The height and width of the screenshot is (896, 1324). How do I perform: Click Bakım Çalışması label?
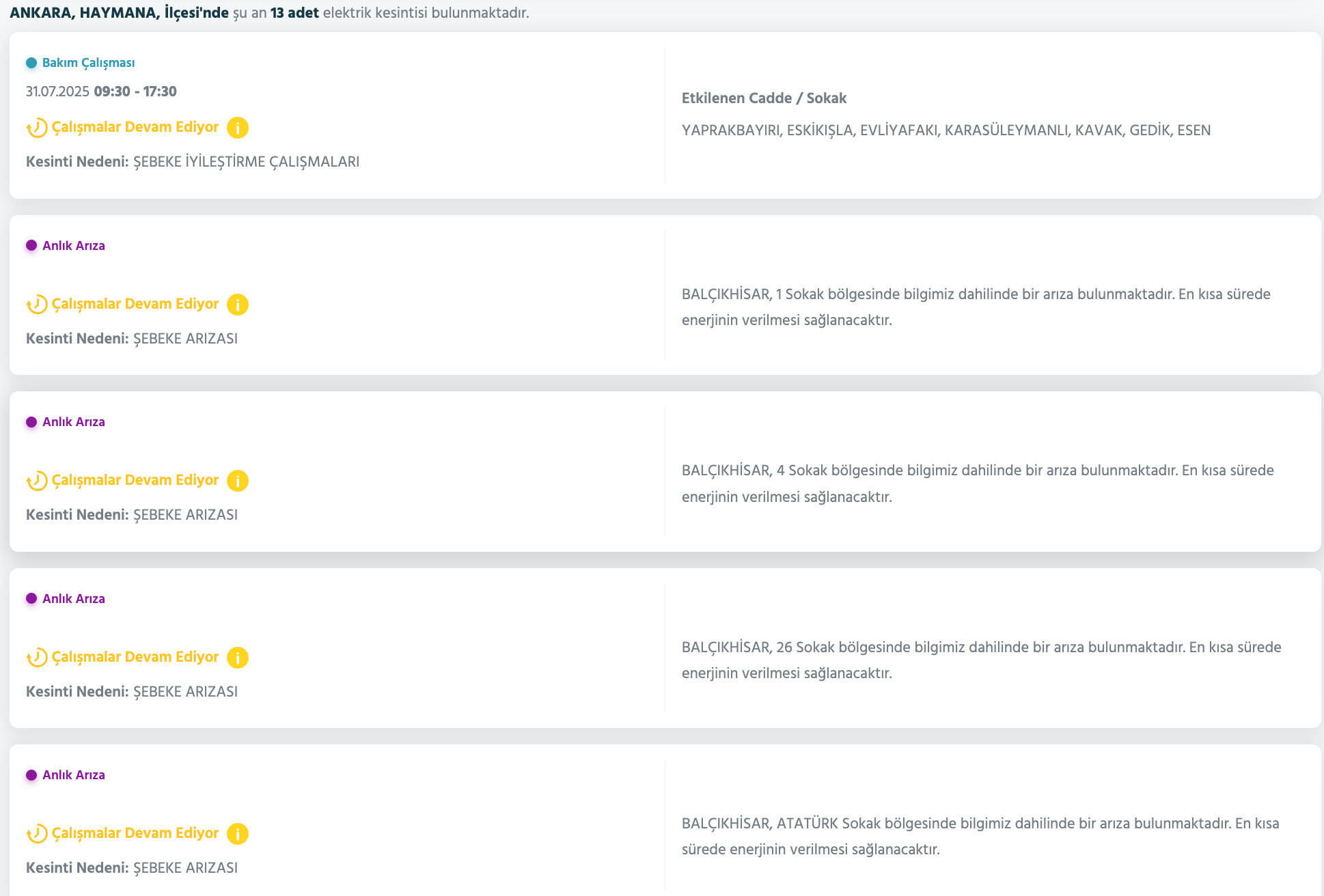88,63
